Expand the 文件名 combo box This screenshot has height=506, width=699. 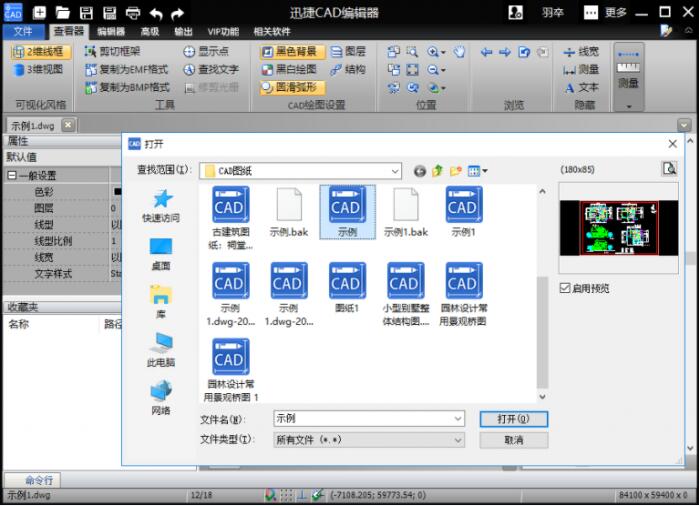coord(458,419)
